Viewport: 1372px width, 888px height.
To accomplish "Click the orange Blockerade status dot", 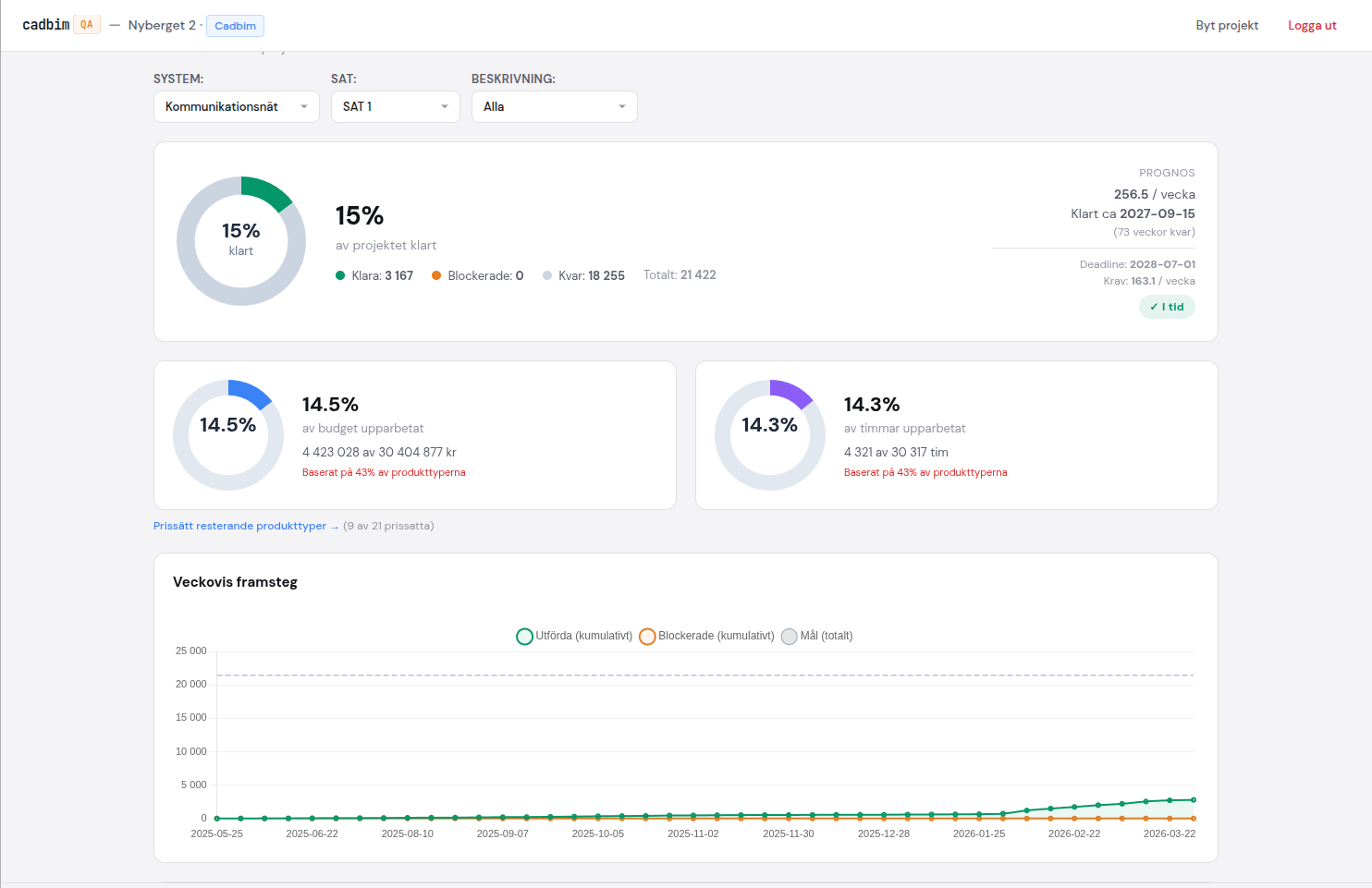I will tap(436, 275).
